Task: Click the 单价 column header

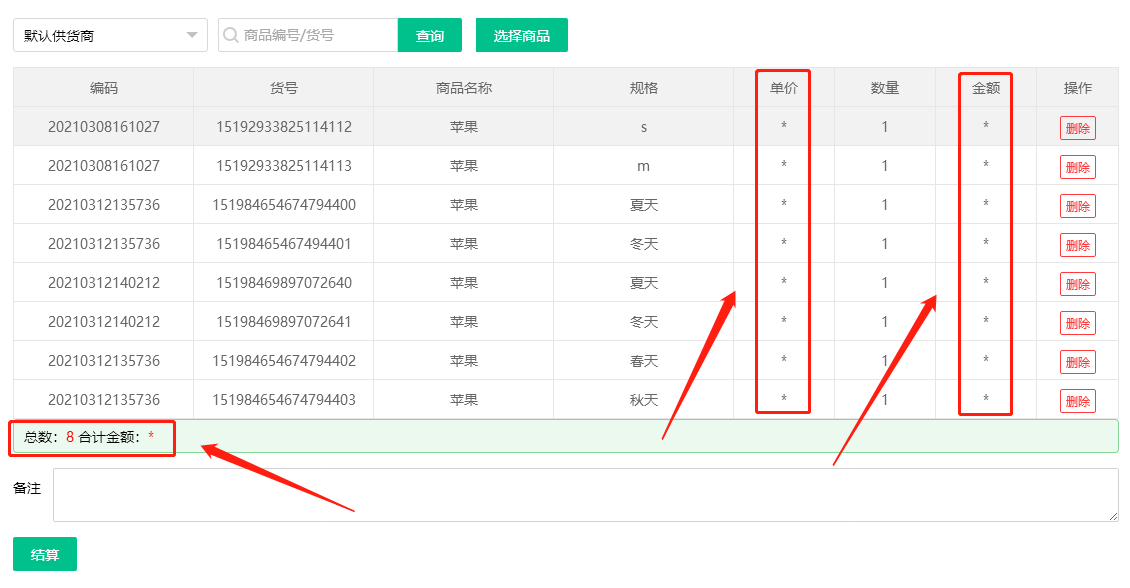Action: [783, 88]
